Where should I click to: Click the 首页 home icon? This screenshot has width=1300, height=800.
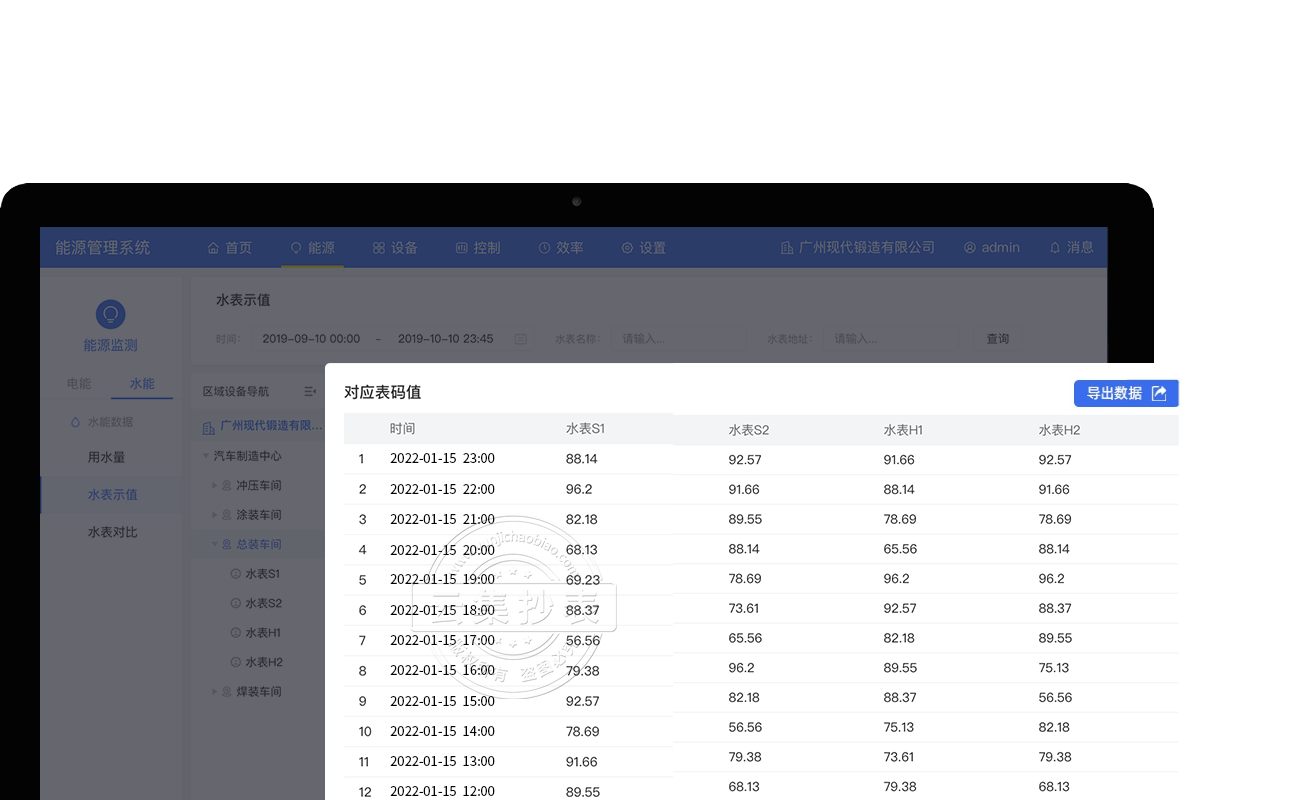(213, 248)
